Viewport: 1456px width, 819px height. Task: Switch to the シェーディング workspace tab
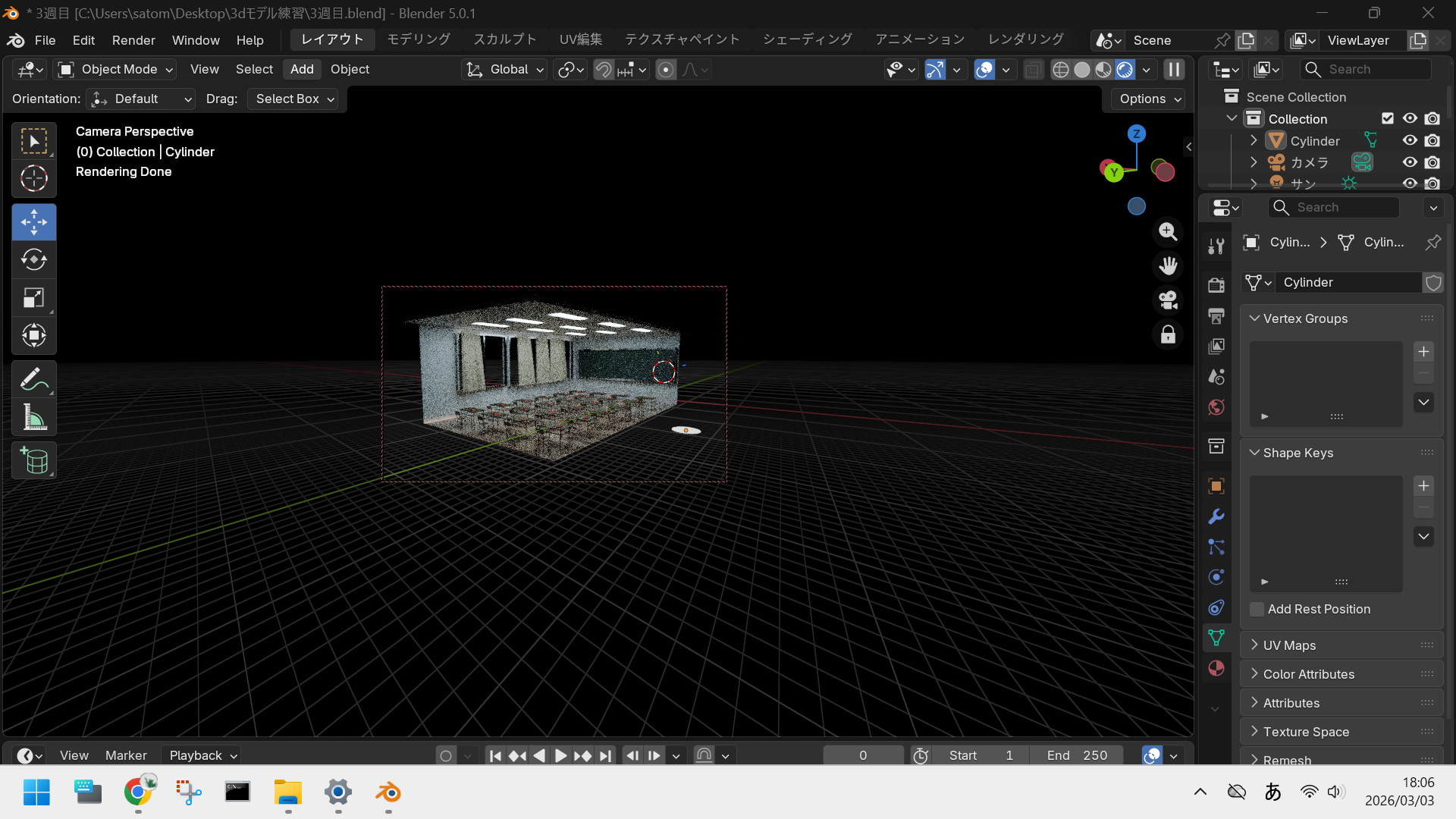807,39
